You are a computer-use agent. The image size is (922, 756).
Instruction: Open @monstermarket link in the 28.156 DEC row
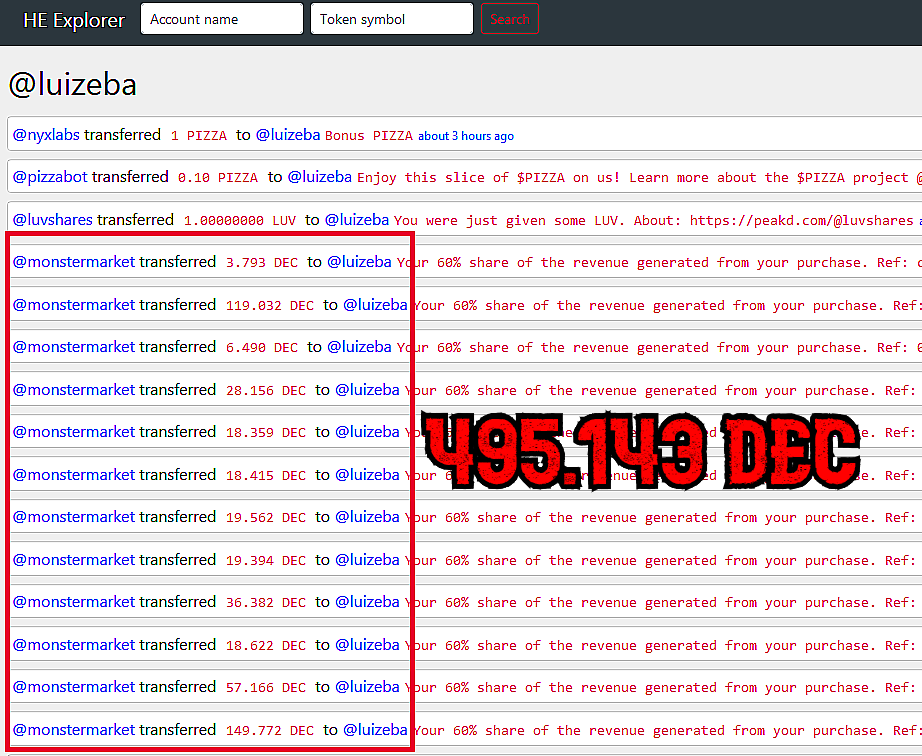point(74,390)
